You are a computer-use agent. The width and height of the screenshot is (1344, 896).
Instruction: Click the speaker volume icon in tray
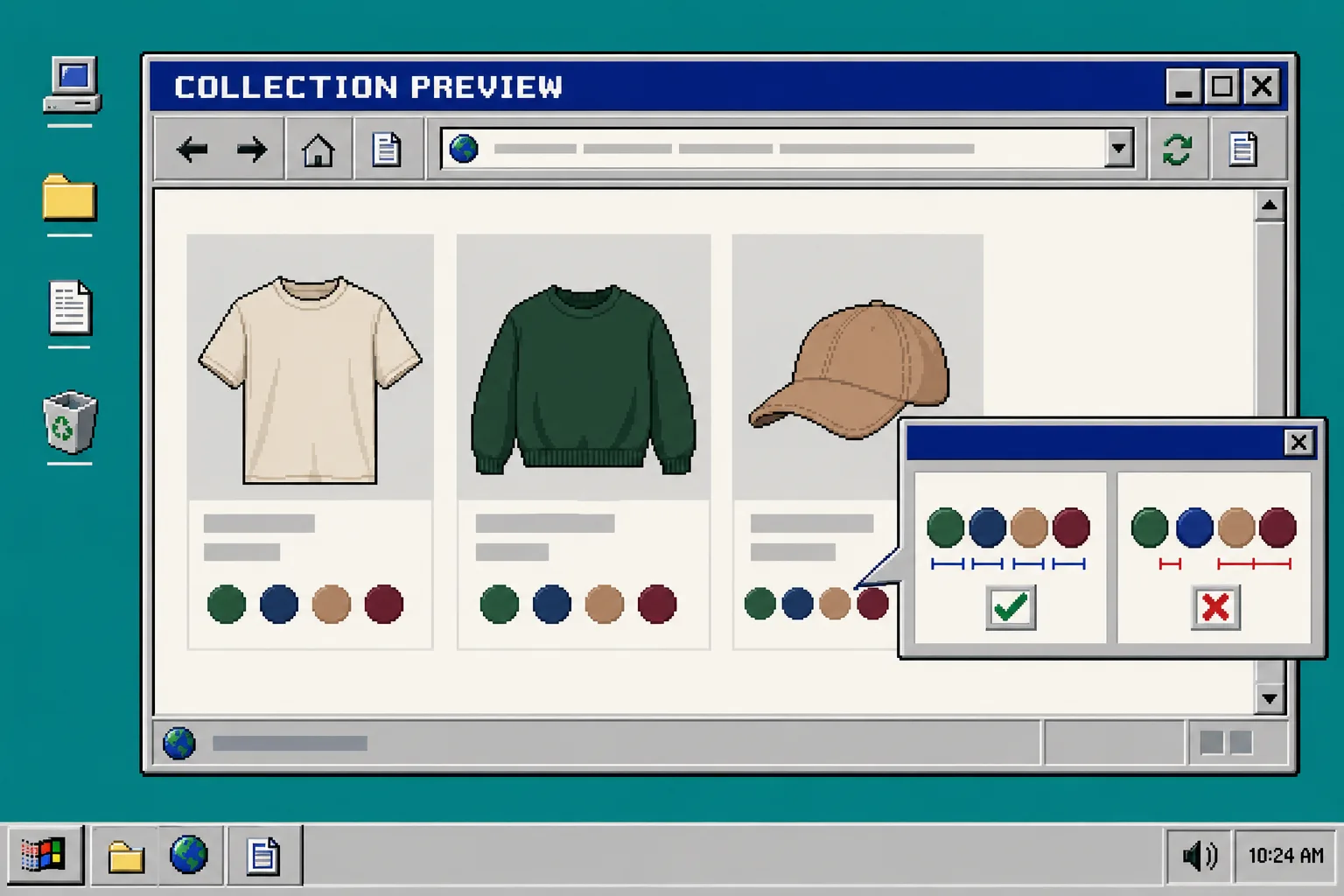pyautogui.click(x=1200, y=855)
